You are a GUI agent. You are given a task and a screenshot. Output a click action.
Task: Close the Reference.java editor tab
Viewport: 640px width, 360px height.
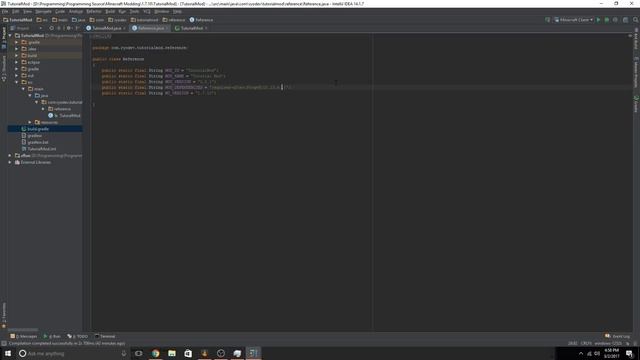pos(167,28)
